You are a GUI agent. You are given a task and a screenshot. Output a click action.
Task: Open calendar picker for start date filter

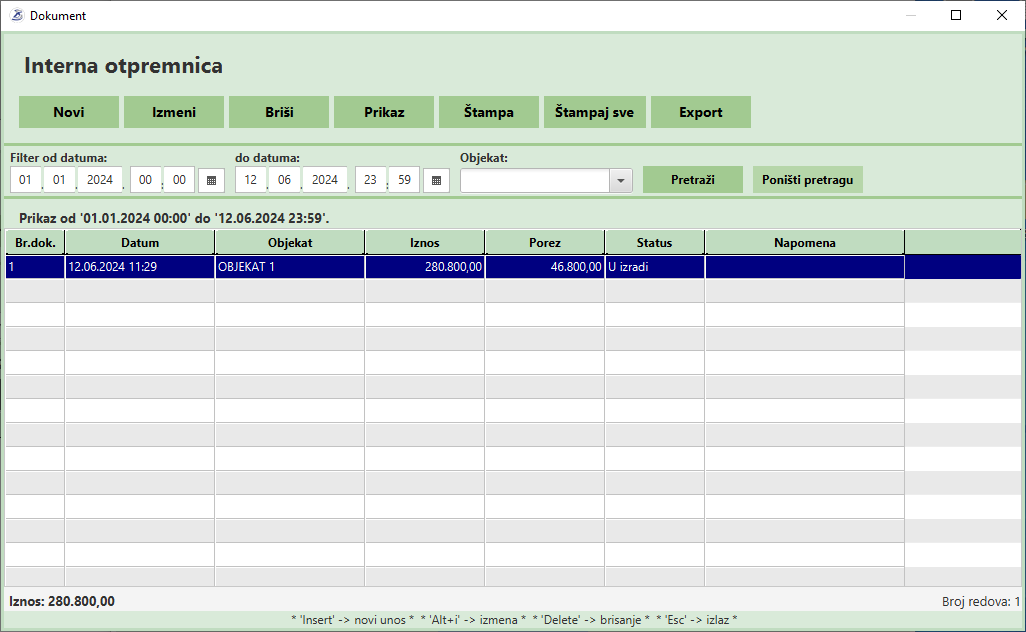[x=212, y=180]
